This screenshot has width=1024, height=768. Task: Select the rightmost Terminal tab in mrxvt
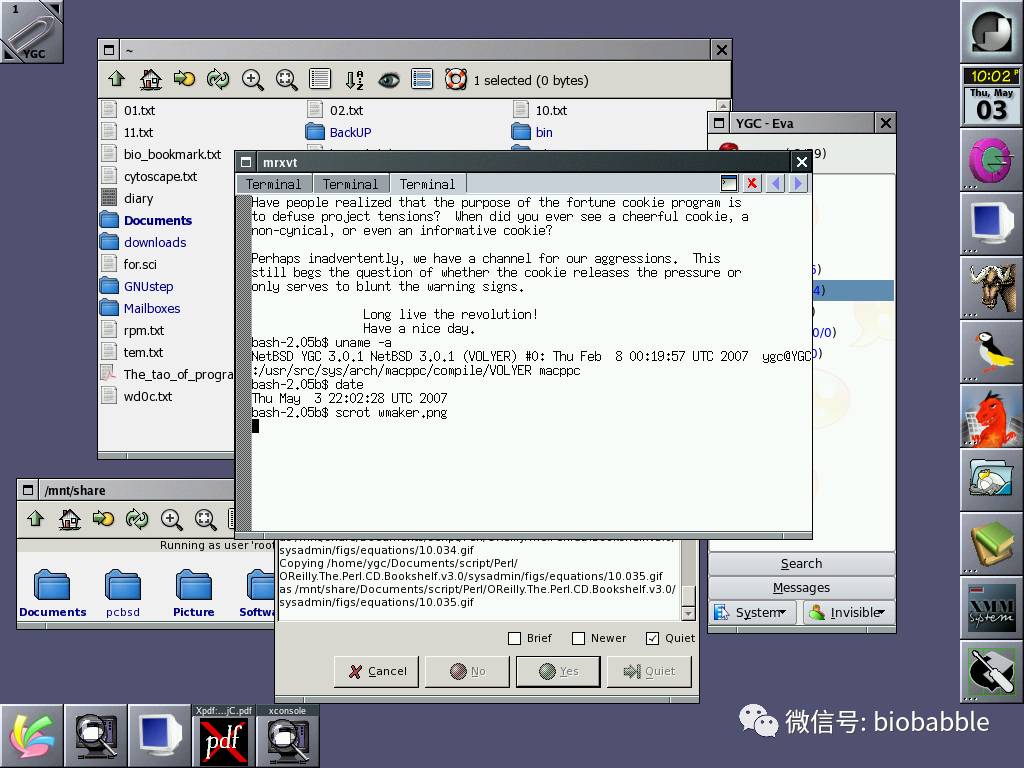pyautogui.click(x=427, y=184)
